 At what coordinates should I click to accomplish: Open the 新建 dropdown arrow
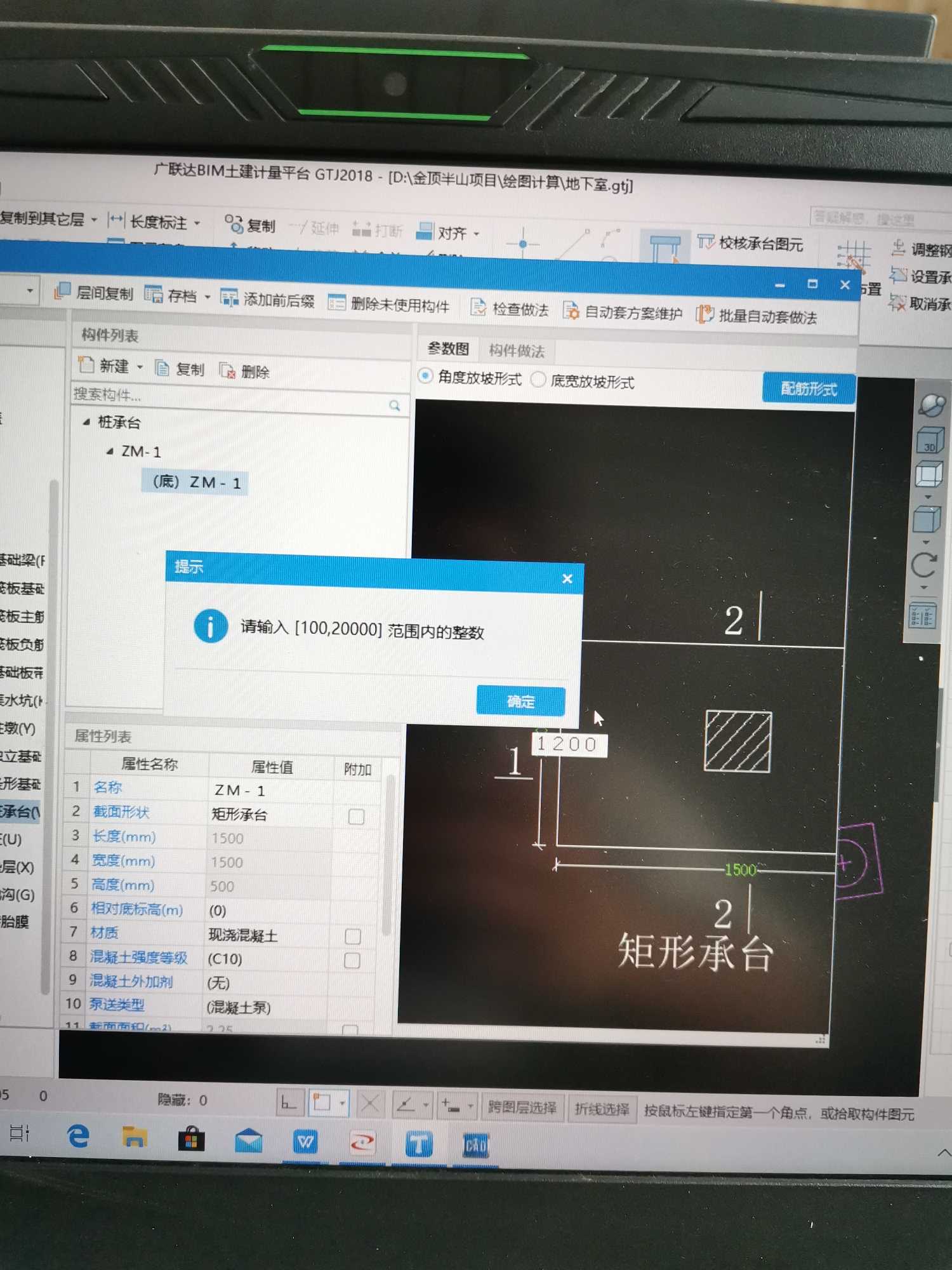pos(140,367)
